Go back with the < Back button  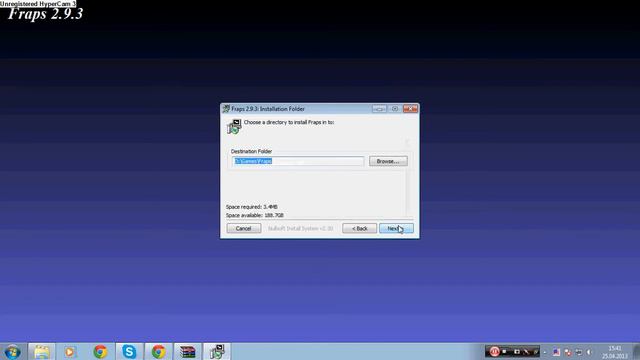pyautogui.click(x=359, y=228)
